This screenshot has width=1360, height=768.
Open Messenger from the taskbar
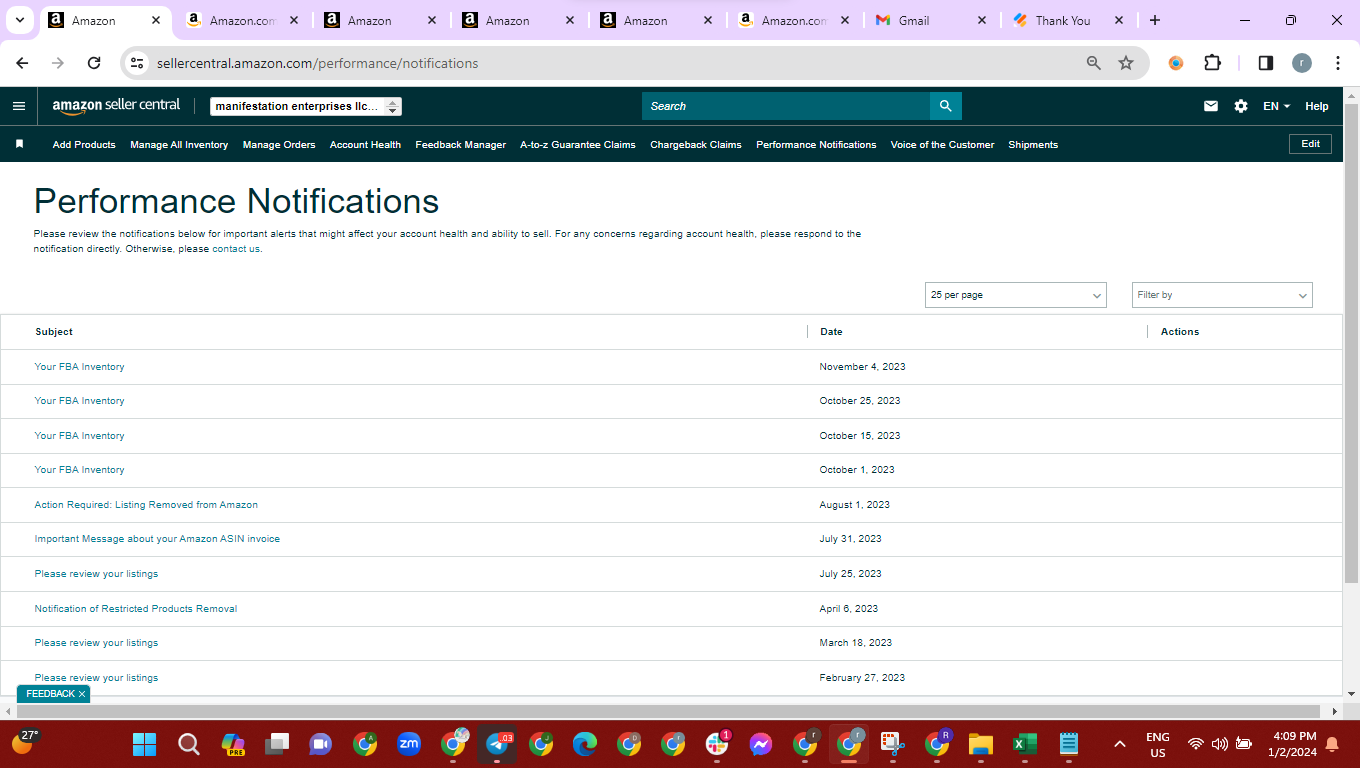pyautogui.click(x=760, y=744)
